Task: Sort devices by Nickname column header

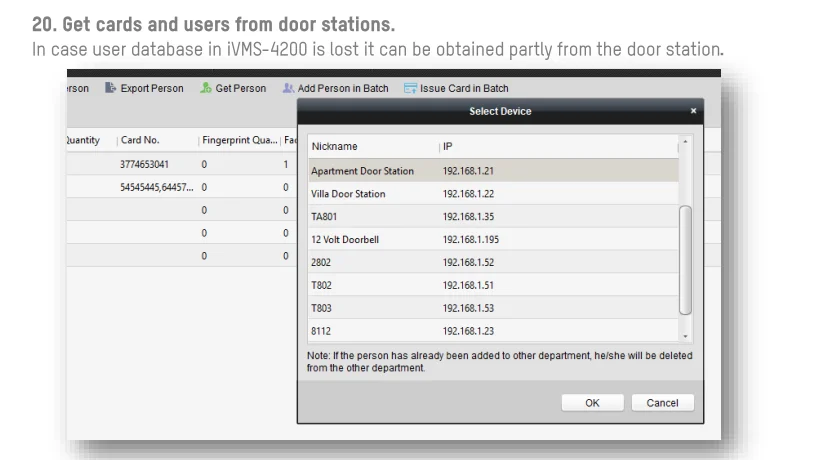Action: click(x=373, y=146)
